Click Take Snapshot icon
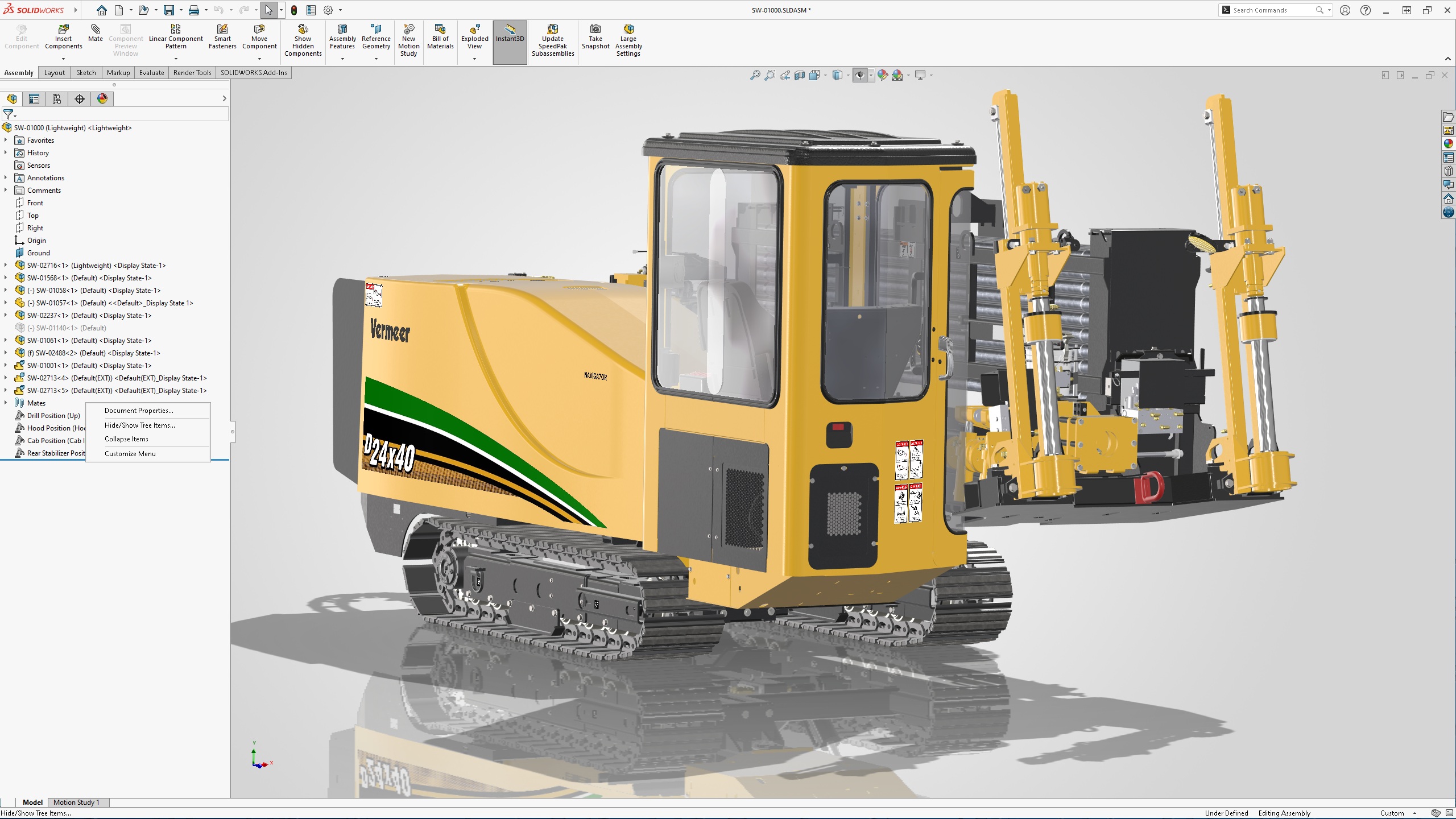1456x819 pixels. click(x=595, y=30)
